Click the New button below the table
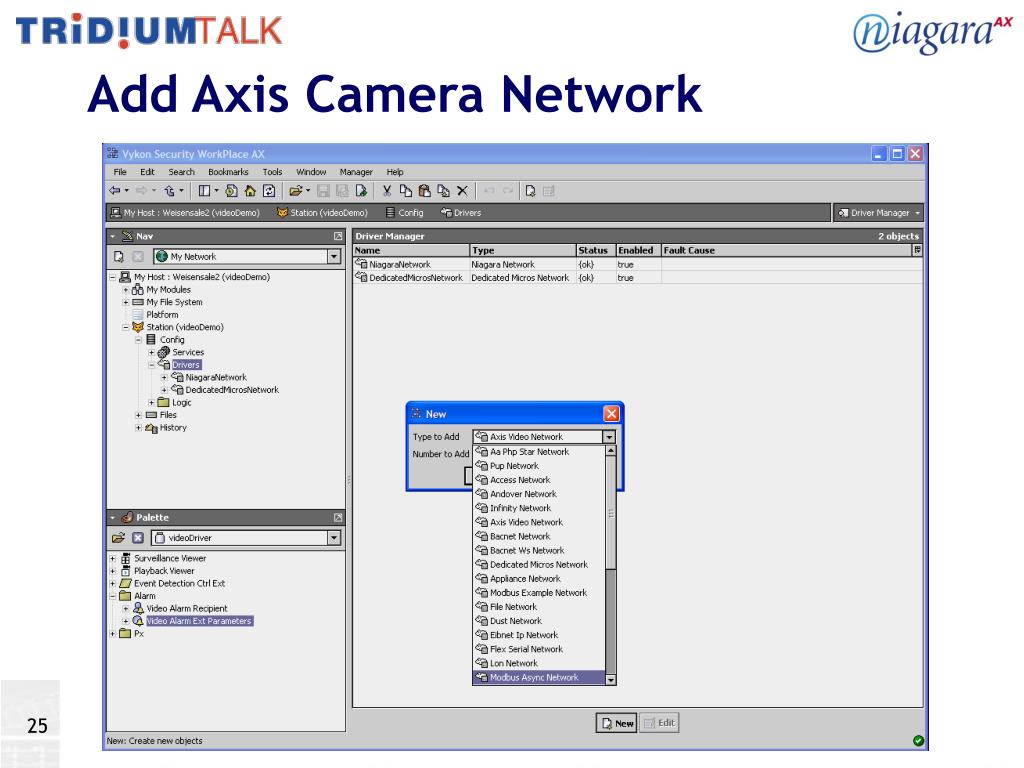The height and width of the screenshot is (768, 1024). pos(616,723)
